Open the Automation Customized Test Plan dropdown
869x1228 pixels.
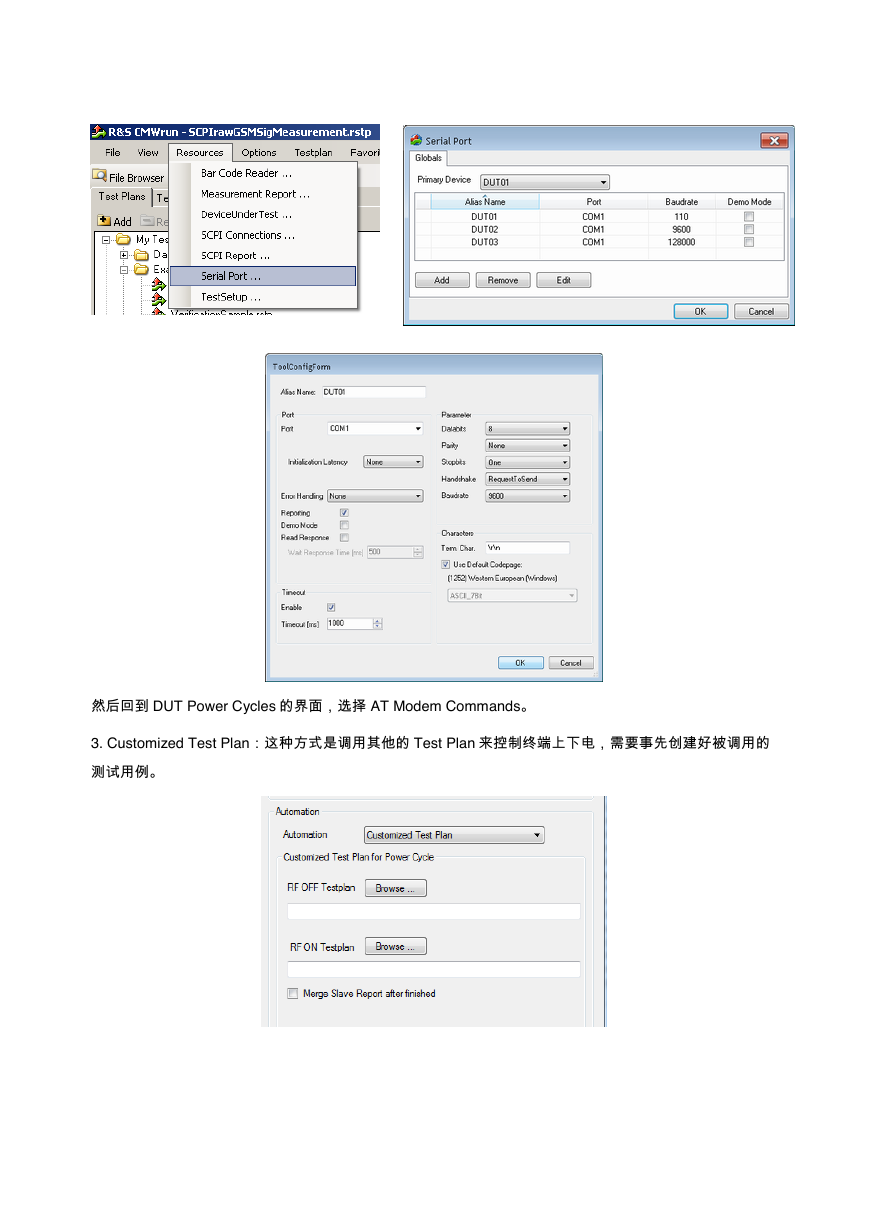click(x=454, y=835)
